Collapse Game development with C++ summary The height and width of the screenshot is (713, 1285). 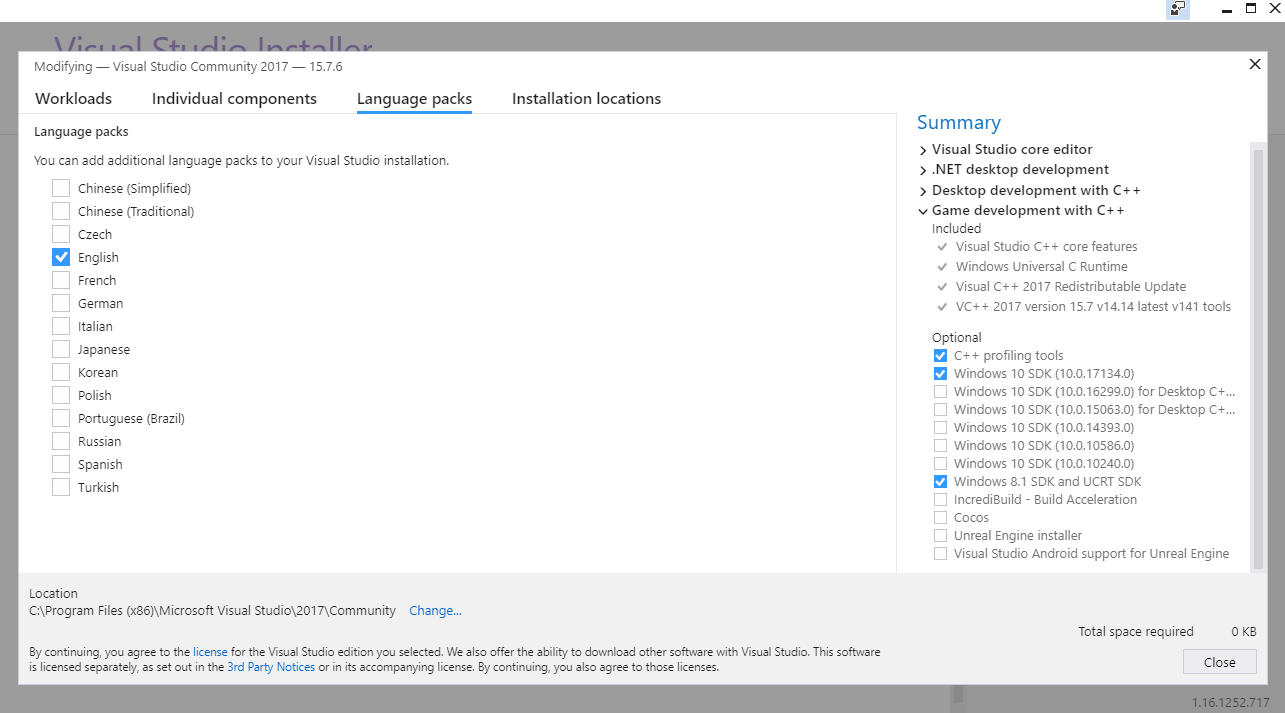[x=923, y=211]
